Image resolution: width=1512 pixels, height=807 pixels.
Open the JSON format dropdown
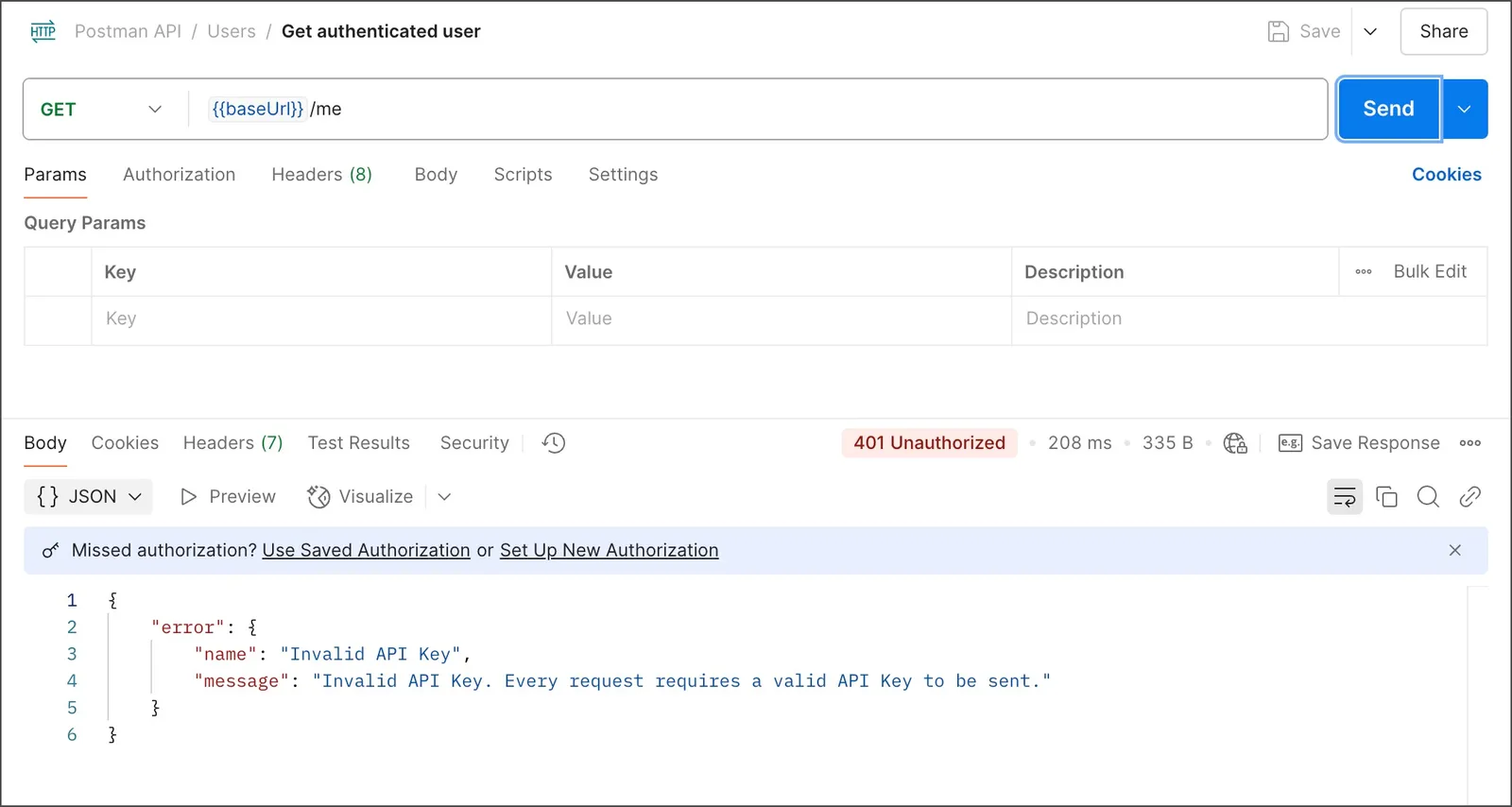point(89,497)
